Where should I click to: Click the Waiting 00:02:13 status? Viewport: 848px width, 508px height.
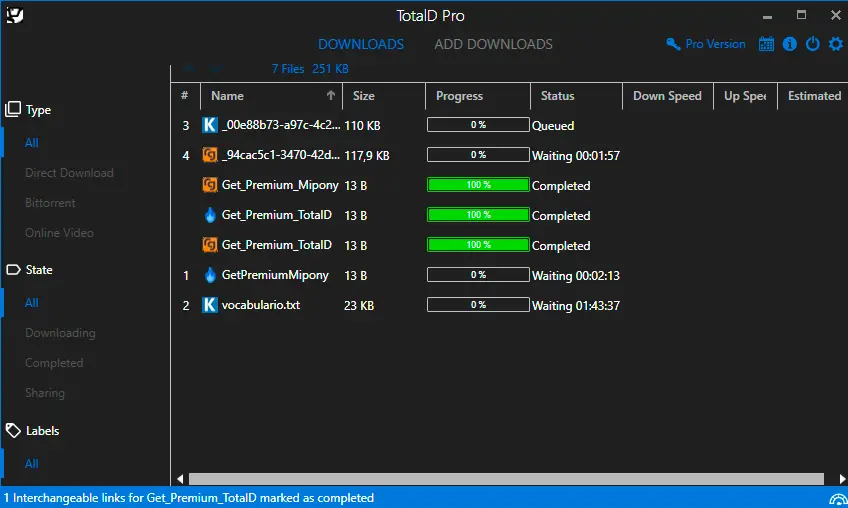[x=576, y=275]
